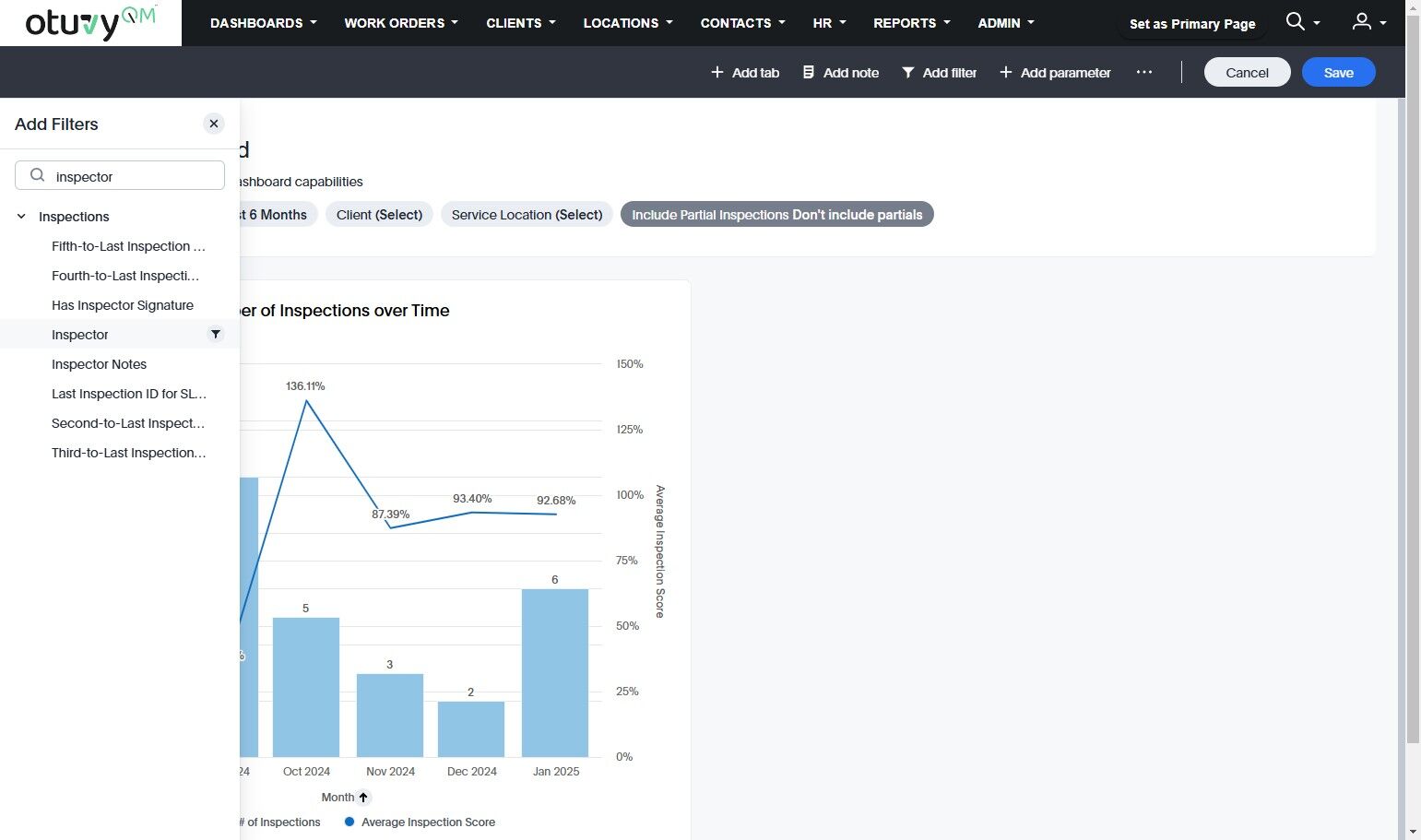This screenshot has height=840, width=1421.
Task: Toggle the Month sort direction arrow
Action: pyautogui.click(x=363, y=798)
